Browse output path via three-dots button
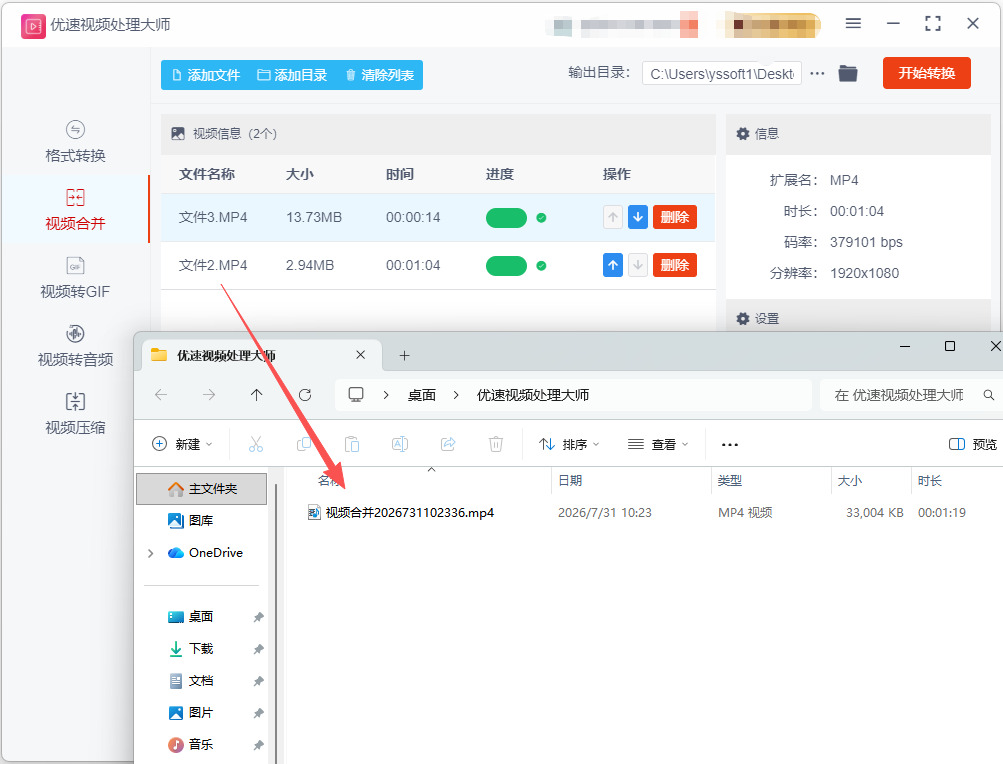Viewport: 1003px width, 764px height. pyautogui.click(x=817, y=74)
